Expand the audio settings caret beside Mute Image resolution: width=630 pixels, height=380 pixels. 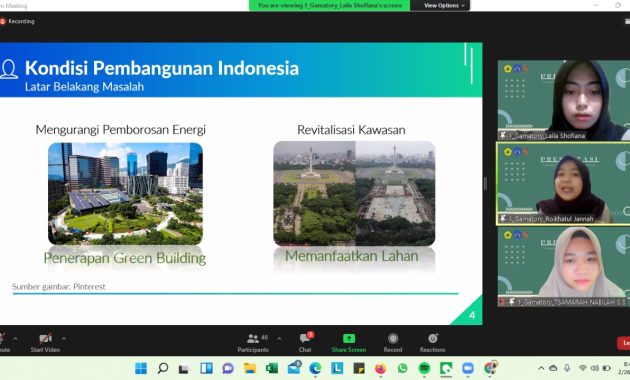point(15,339)
